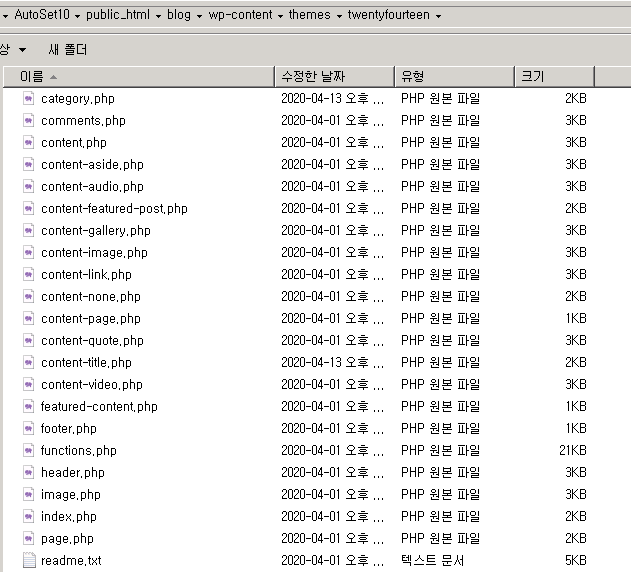Select the file name featured-content.php
The width and height of the screenshot is (631, 572).
coord(99,407)
